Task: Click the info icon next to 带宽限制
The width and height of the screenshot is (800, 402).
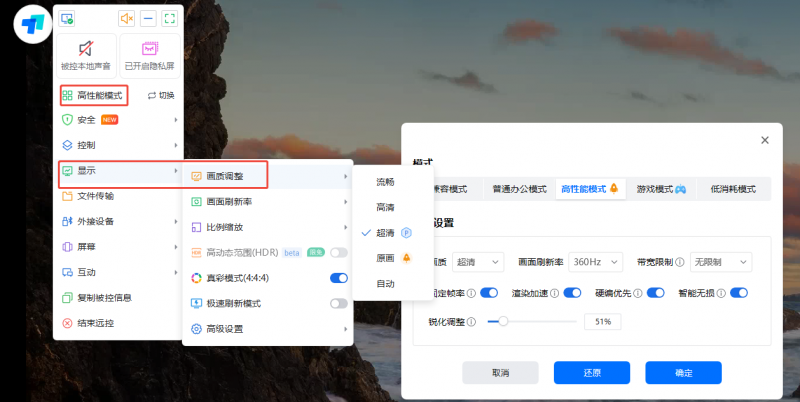Action: click(x=680, y=262)
